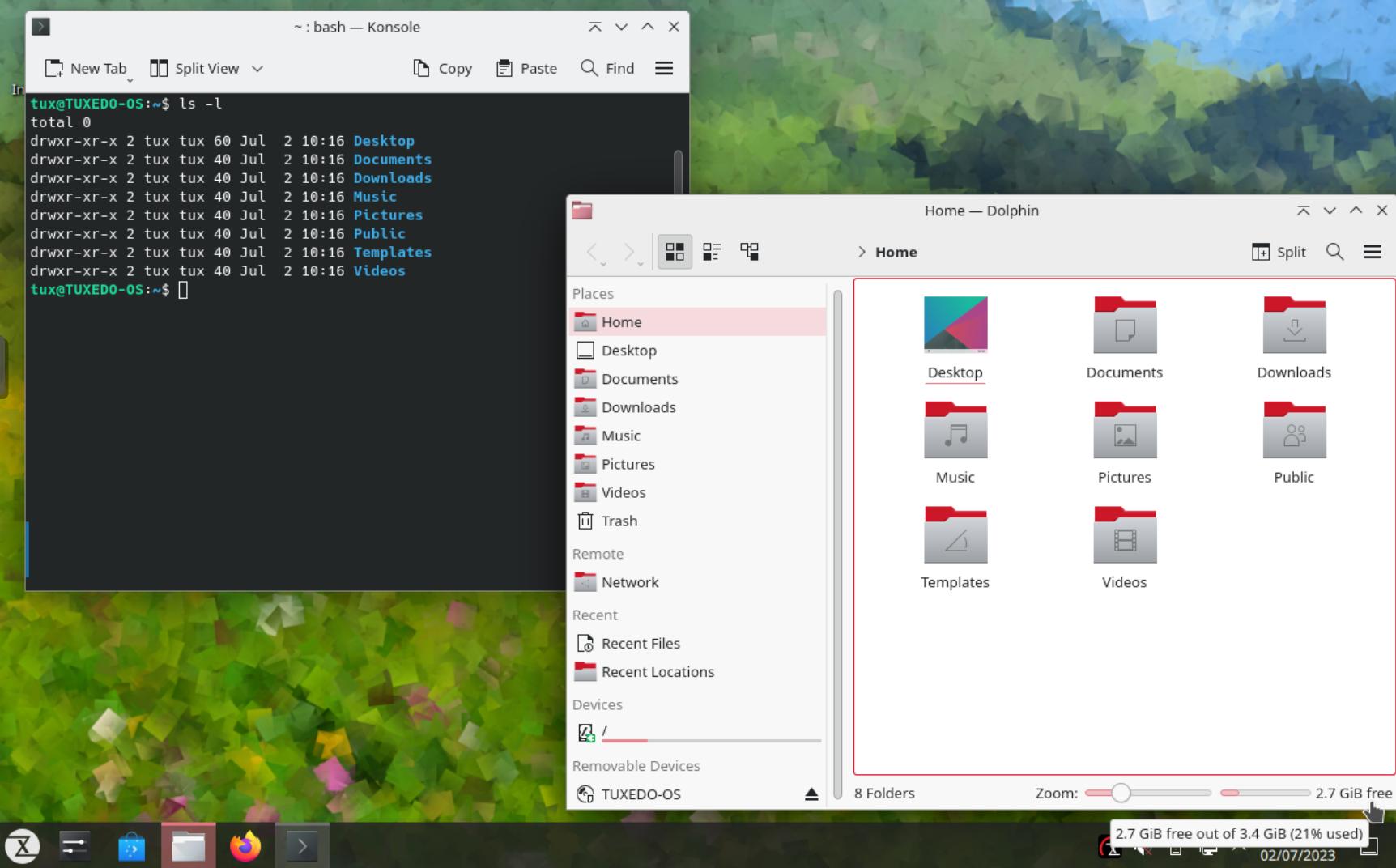
Task: Open Network under Remote
Action: 697,581
